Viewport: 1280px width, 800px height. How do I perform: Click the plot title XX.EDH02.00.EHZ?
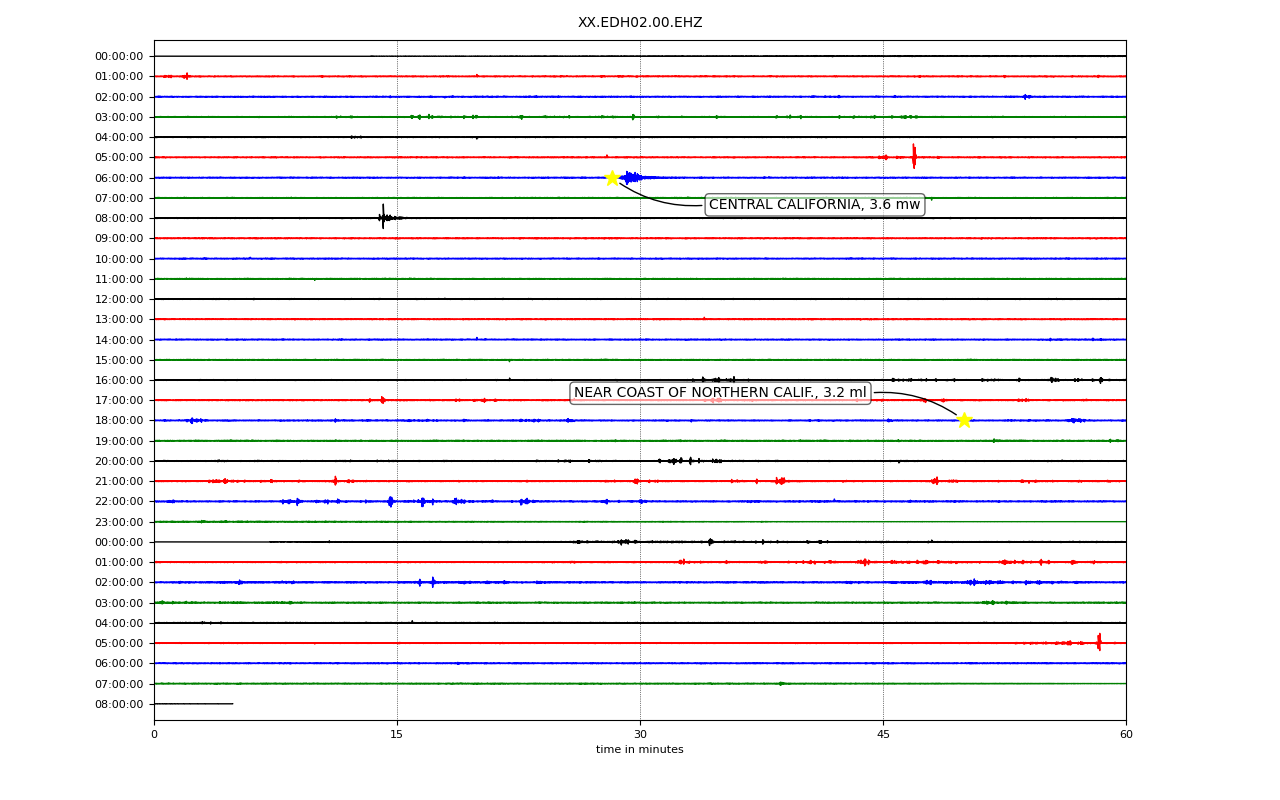(640, 23)
